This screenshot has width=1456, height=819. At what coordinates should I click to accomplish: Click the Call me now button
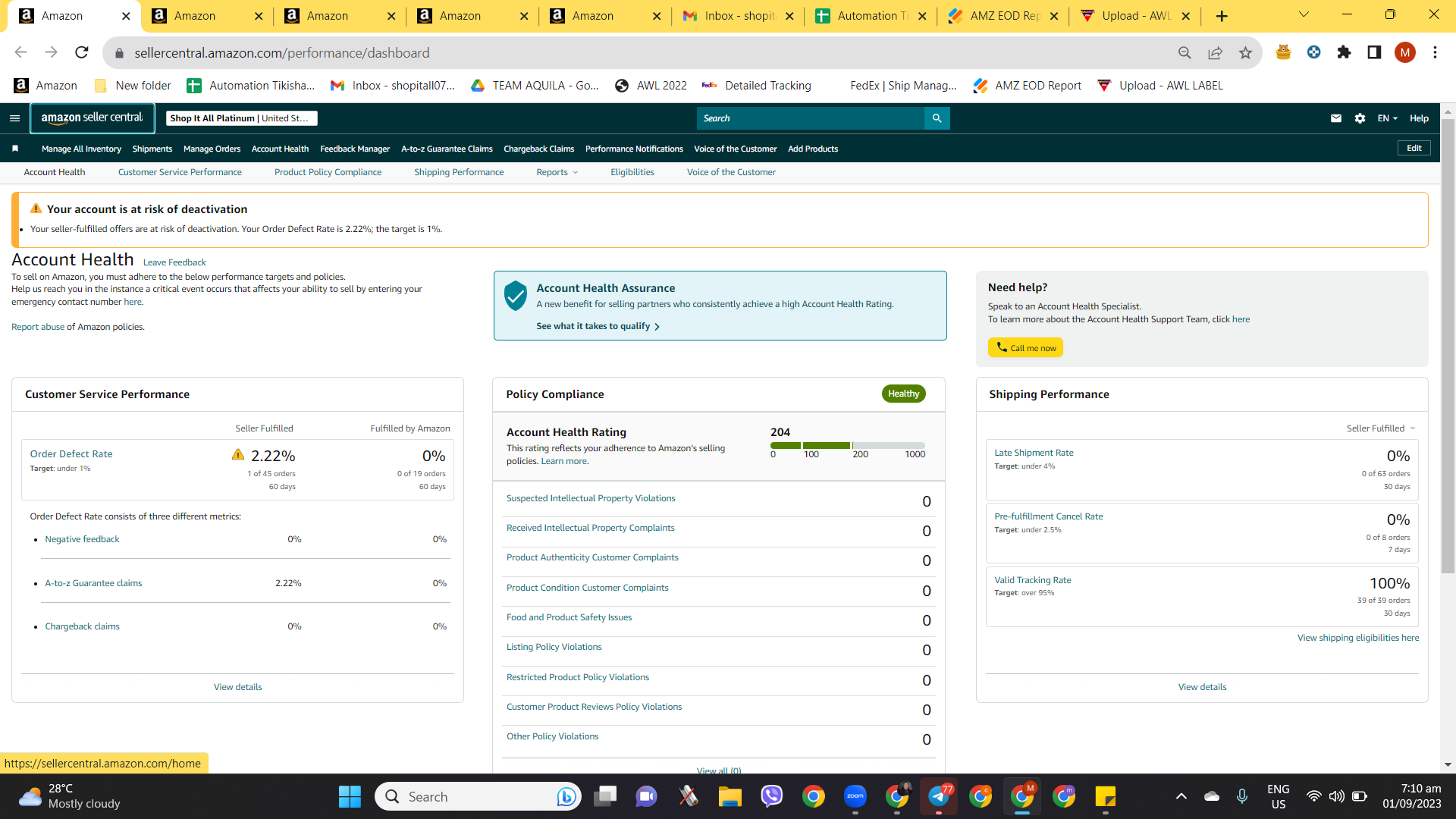point(1025,348)
